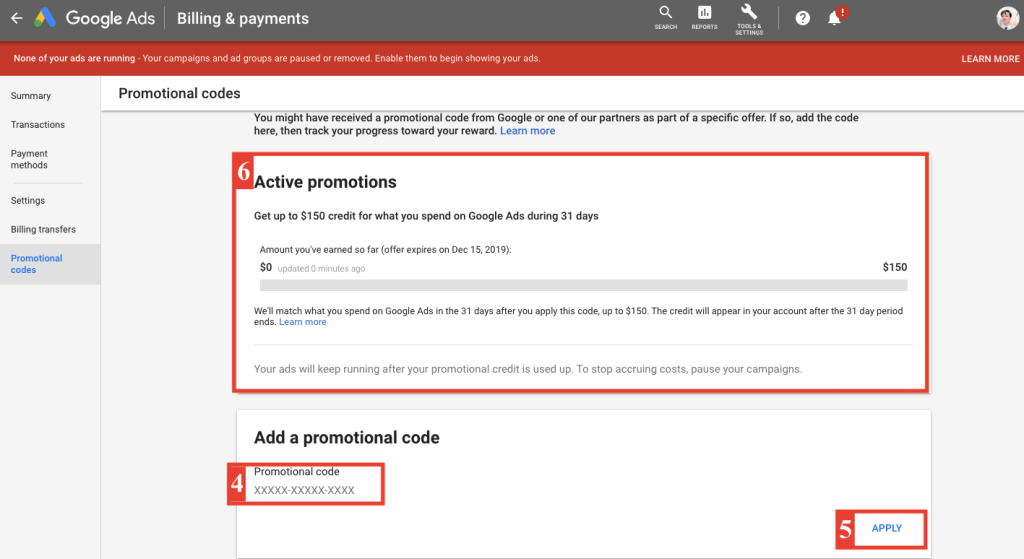Click the 'Your ads will keep running' notice
Viewport: 1024px width, 559px height.
pyautogui.click(x=528, y=369)
